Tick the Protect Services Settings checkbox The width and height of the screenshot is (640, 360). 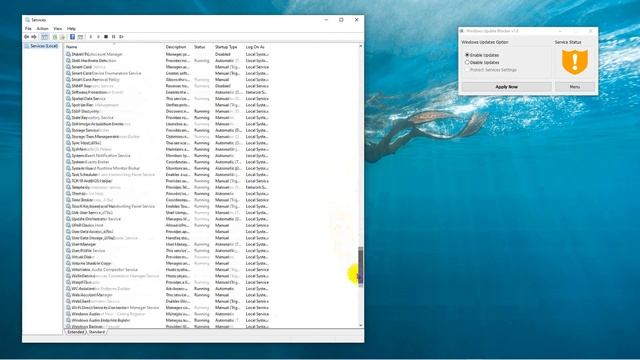click(467, 70)
